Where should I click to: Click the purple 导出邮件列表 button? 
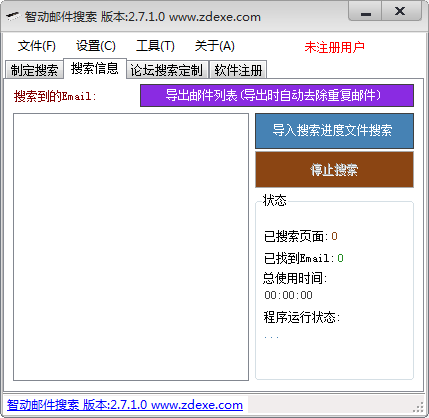click(x=277, y=96)
